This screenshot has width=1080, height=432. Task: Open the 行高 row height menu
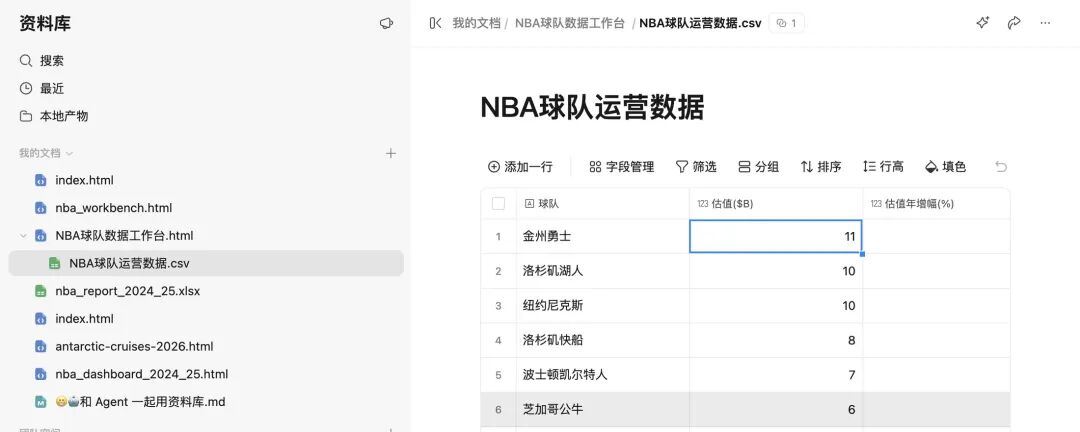(883, 167)
